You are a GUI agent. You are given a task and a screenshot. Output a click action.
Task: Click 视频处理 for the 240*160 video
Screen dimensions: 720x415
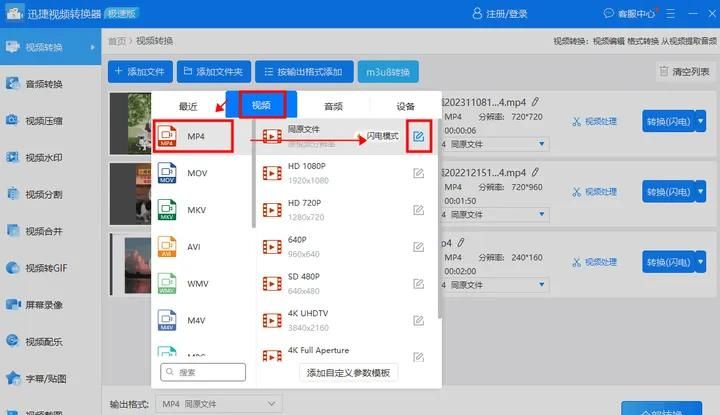click(595, 262)
